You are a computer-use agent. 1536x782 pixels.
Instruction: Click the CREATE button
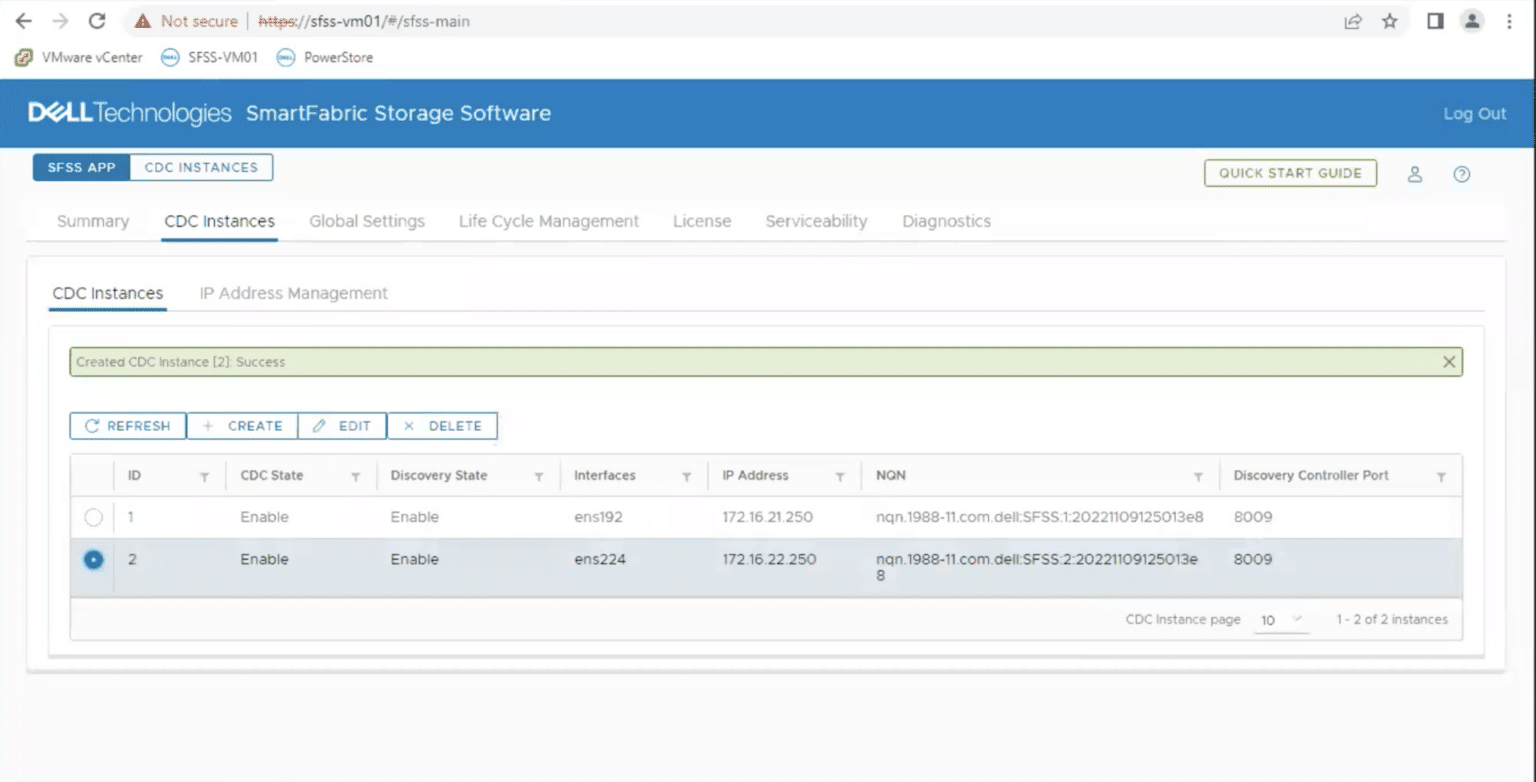(x=242, y=426)
